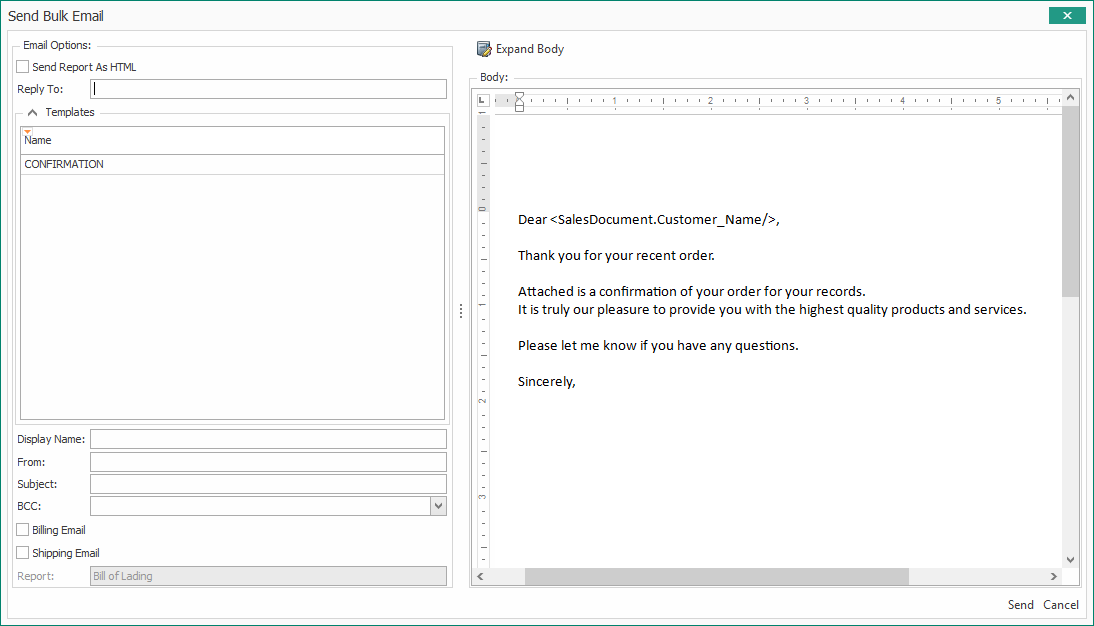Click the splitter handle between panels

click(x=461, y=311)
